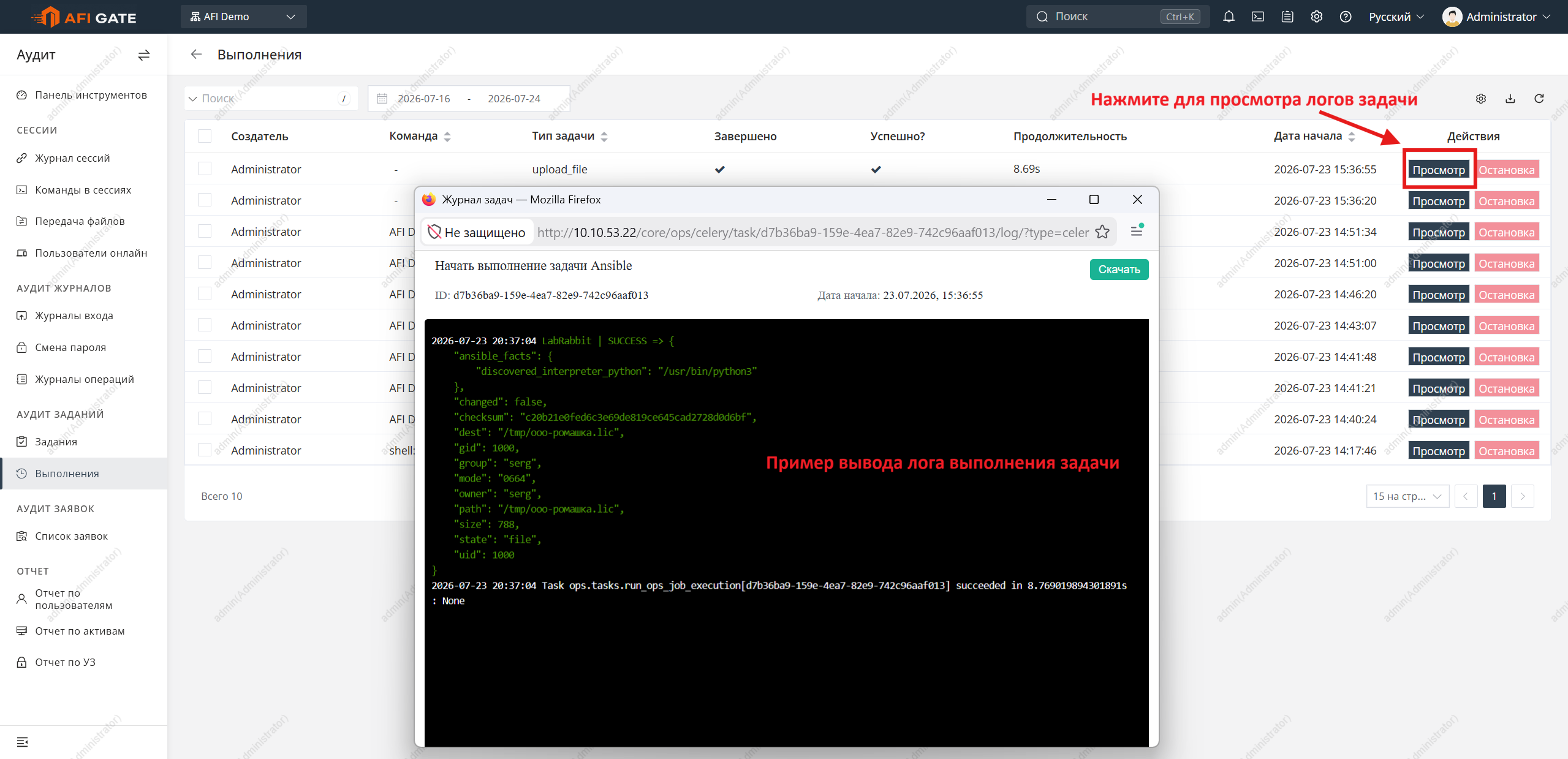Image resolution: width=1568 pixels, height=759 pixels.
Task: Open Отчет по активам in the sidebar
Action: tap(83, 631)
